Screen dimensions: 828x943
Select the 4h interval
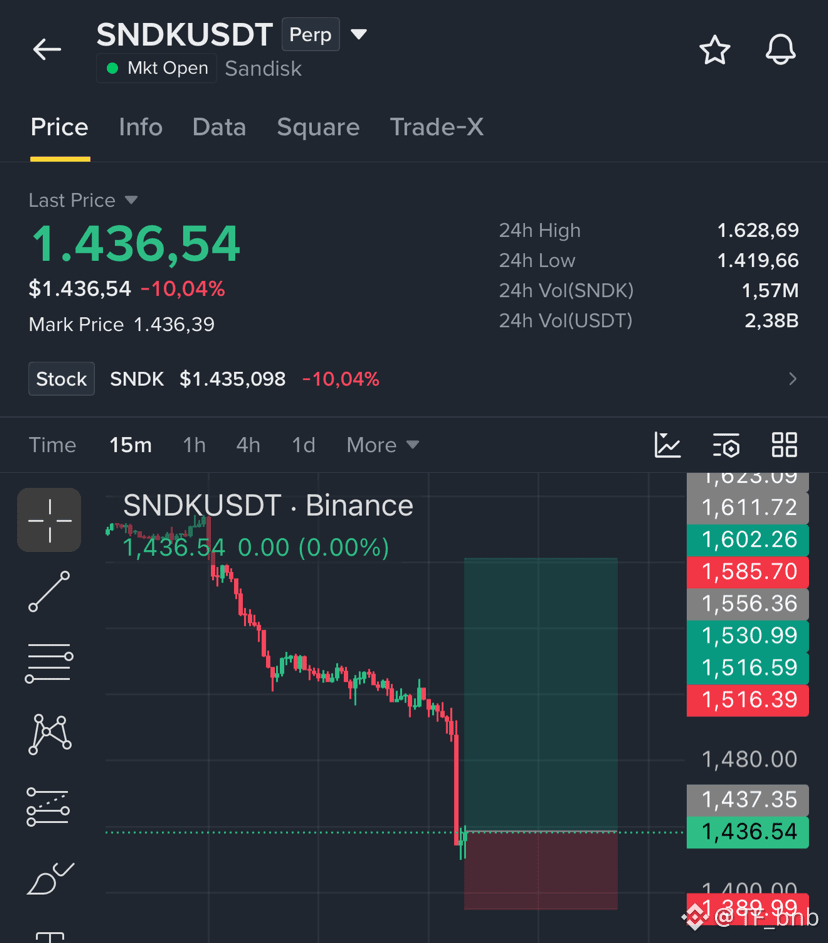pos(248,445)
